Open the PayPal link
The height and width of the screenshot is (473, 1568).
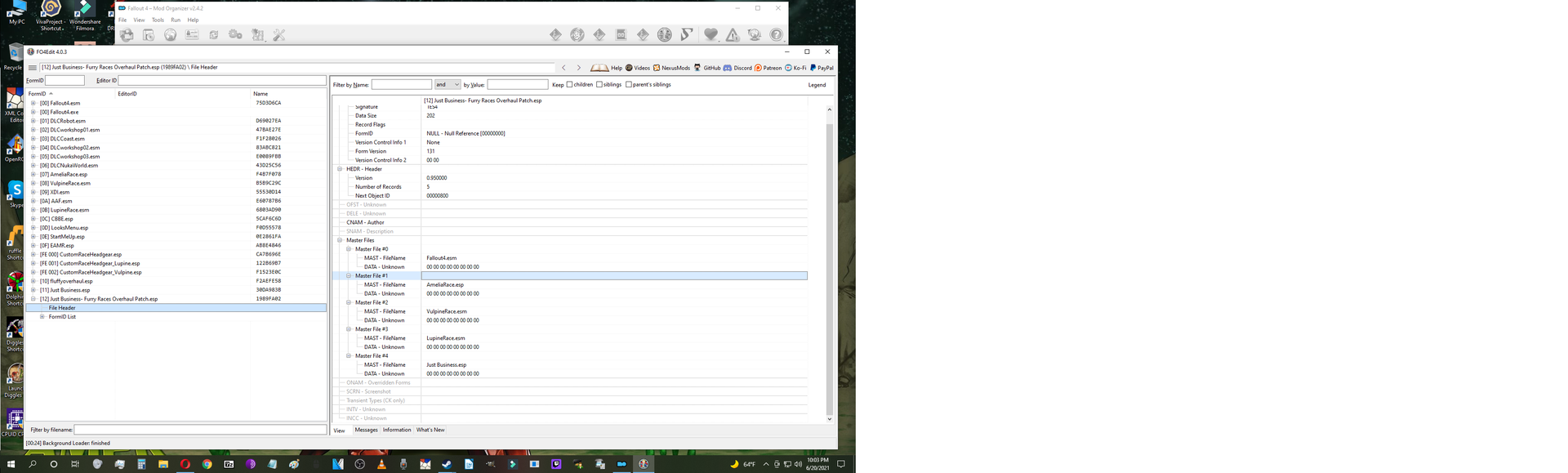click(x=822, y=68)
